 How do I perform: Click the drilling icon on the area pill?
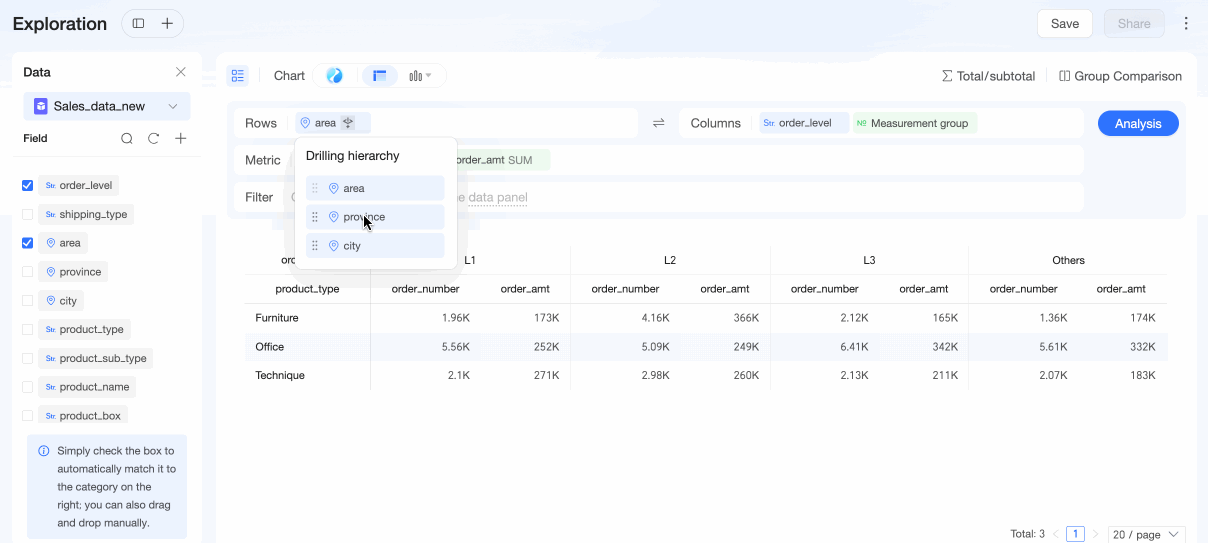click(348, 123)
